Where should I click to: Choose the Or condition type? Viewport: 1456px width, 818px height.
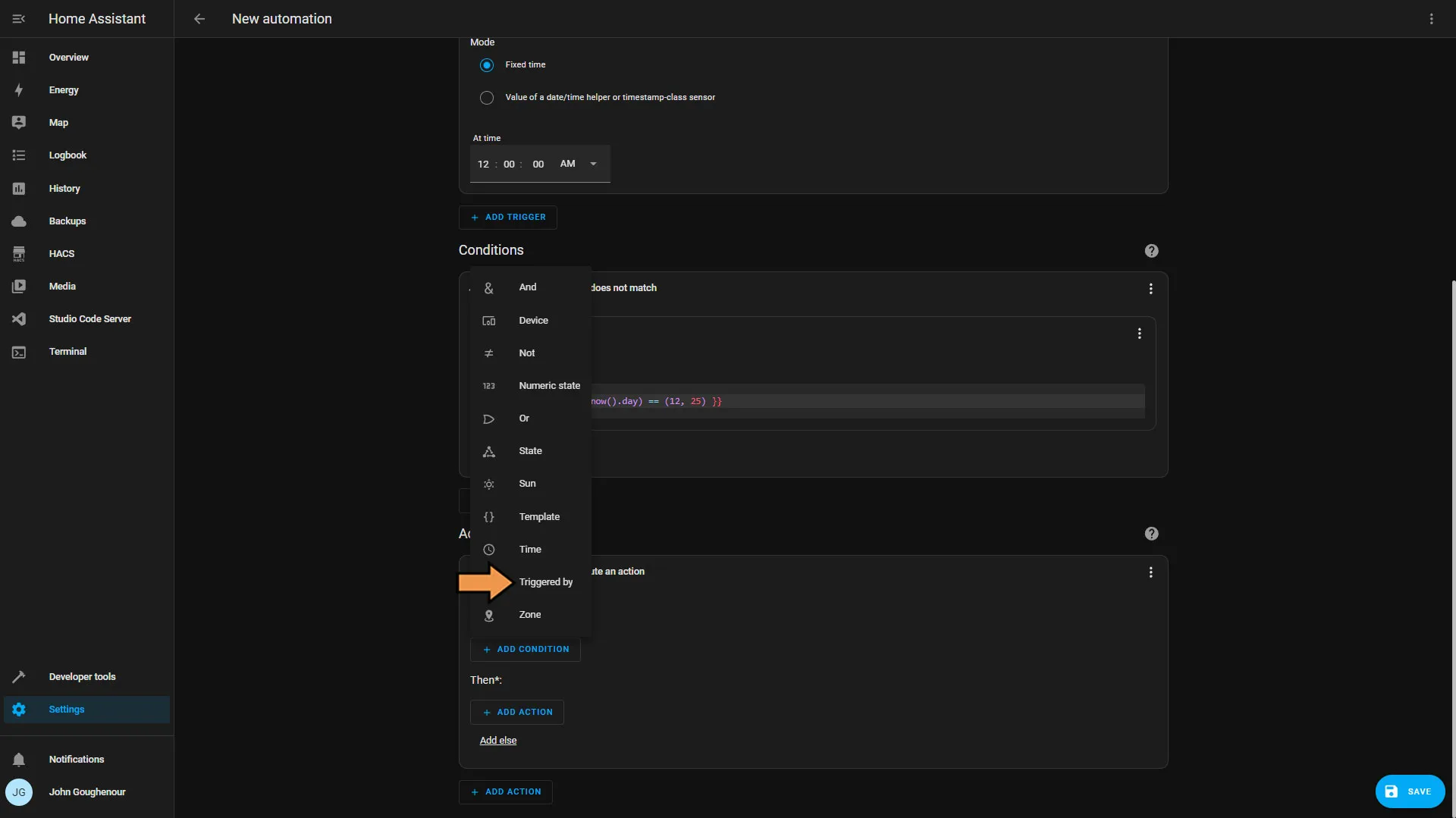click(531, 418)
